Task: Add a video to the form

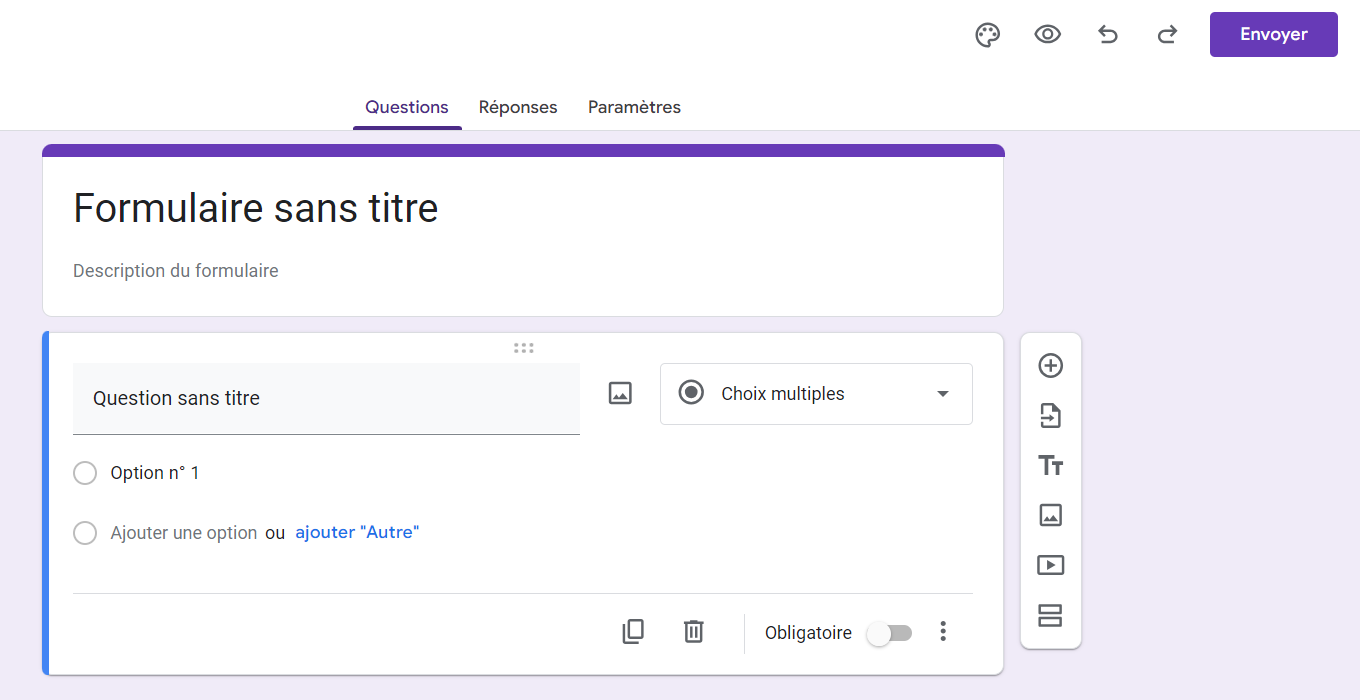Action: [x=1050, y=565]
